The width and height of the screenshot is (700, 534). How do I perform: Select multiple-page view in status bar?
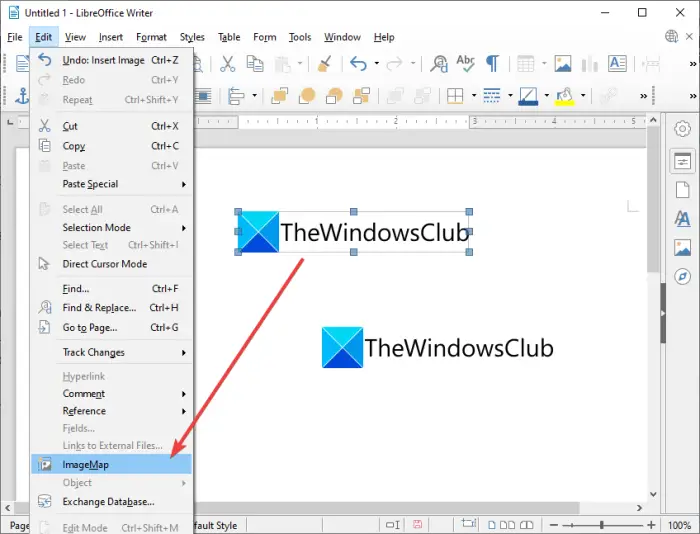(508, 525)
